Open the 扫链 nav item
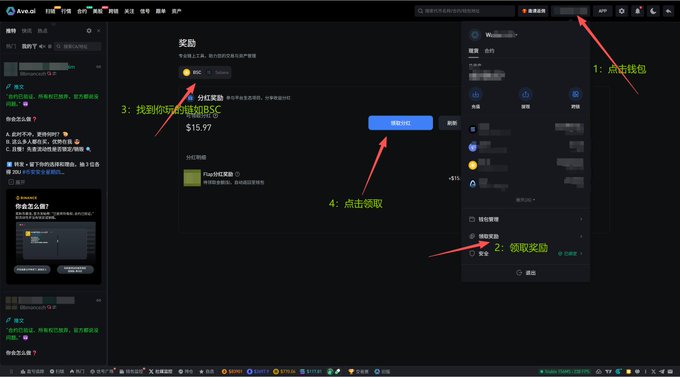Viewport: 680px width, 377px height. point(50,11)
